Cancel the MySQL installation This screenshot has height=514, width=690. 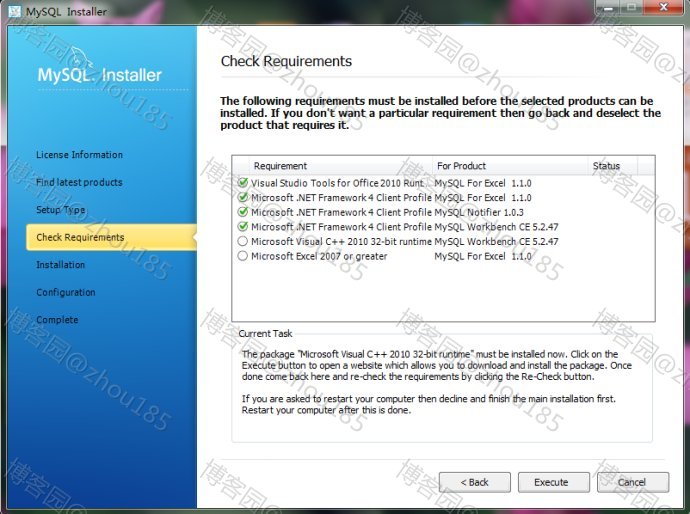point(633,482)
